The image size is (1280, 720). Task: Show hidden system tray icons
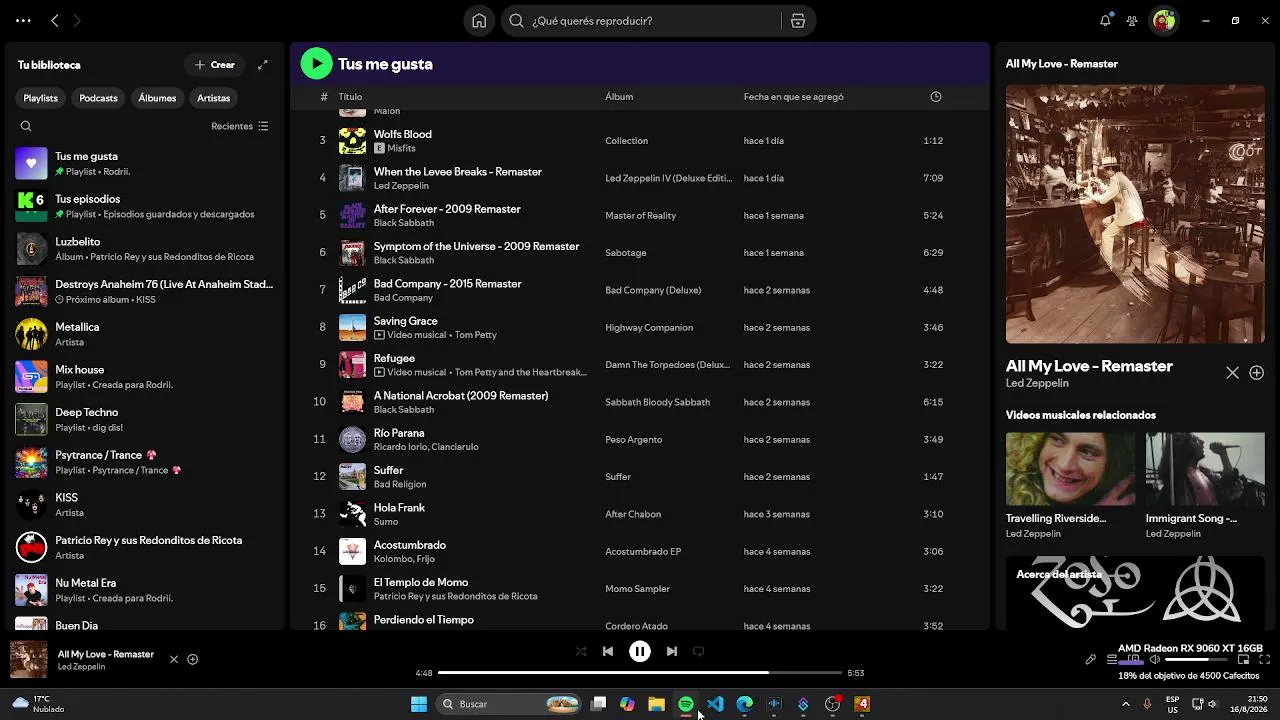1126,704
